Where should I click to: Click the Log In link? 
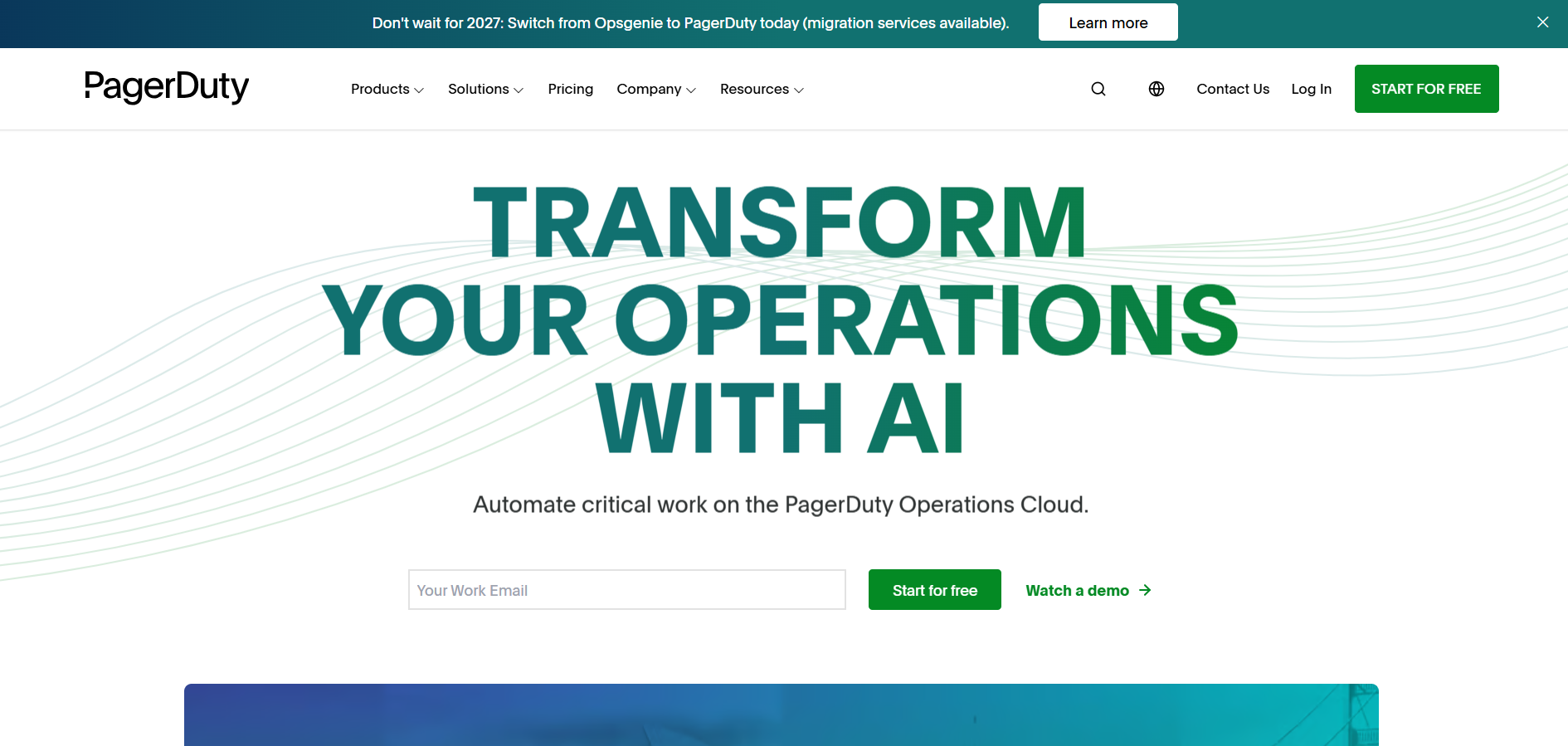1312,89
